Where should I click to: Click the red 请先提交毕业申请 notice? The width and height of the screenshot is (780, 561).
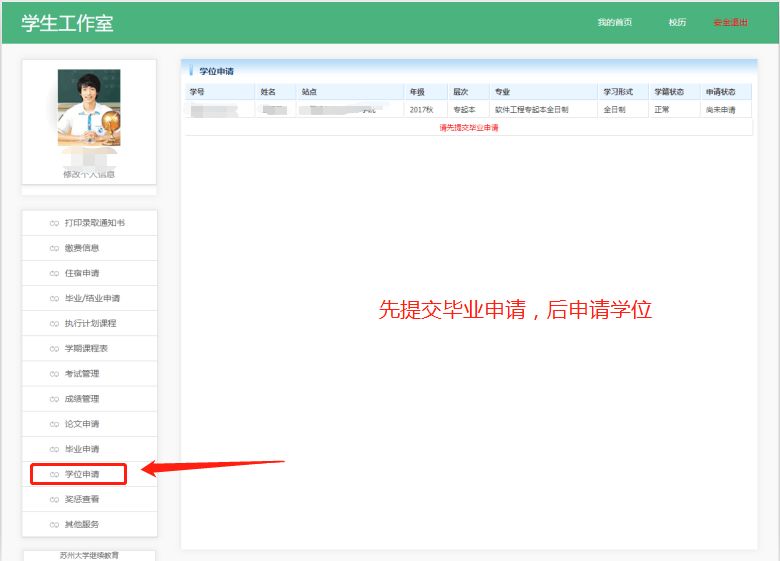(468, 128)
